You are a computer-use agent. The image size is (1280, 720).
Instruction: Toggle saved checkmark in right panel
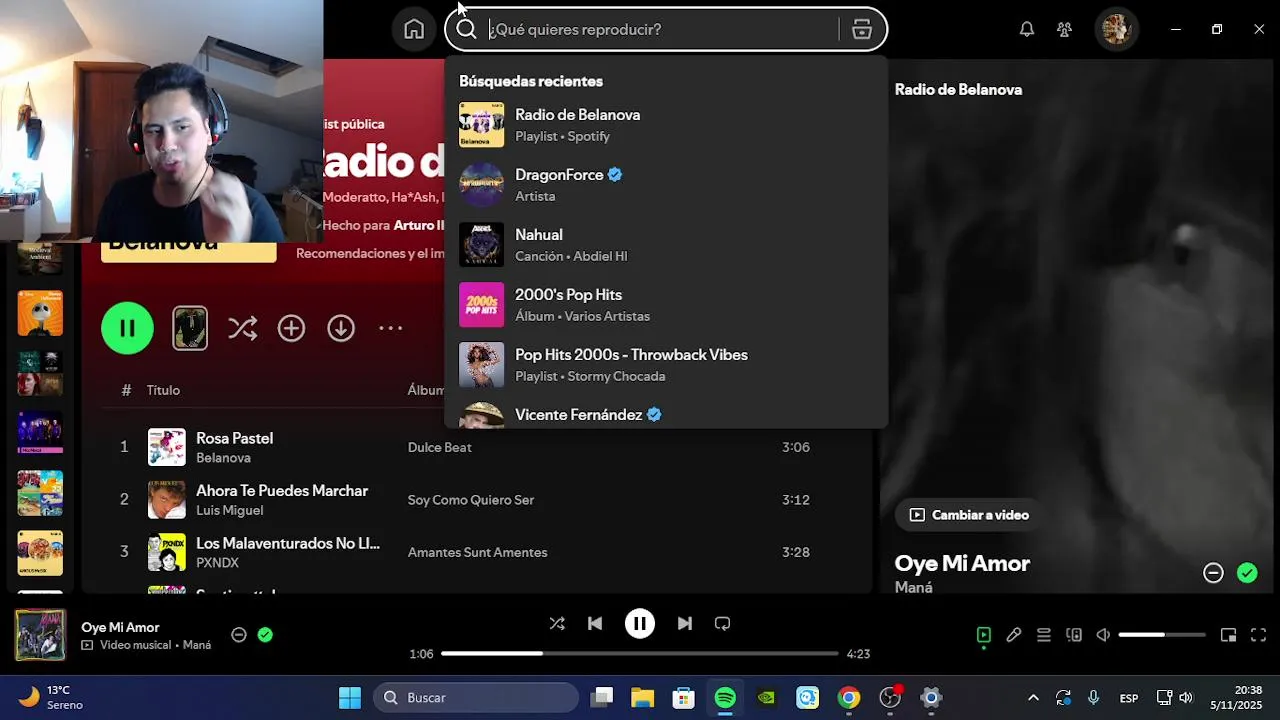(1247, 573)
